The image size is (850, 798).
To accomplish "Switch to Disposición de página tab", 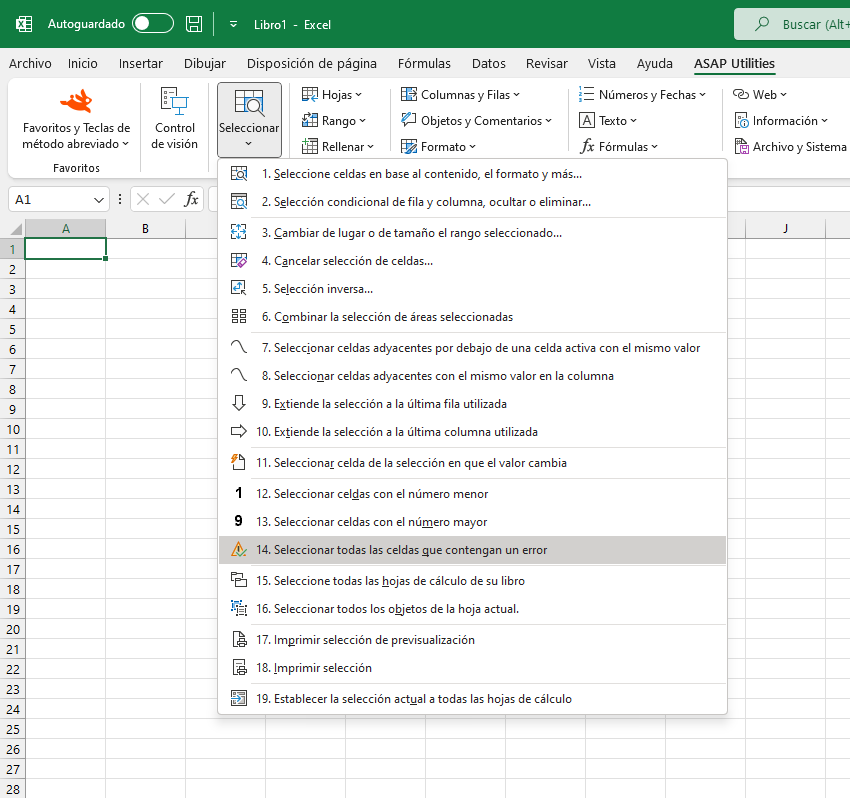I will click(312, 63).
